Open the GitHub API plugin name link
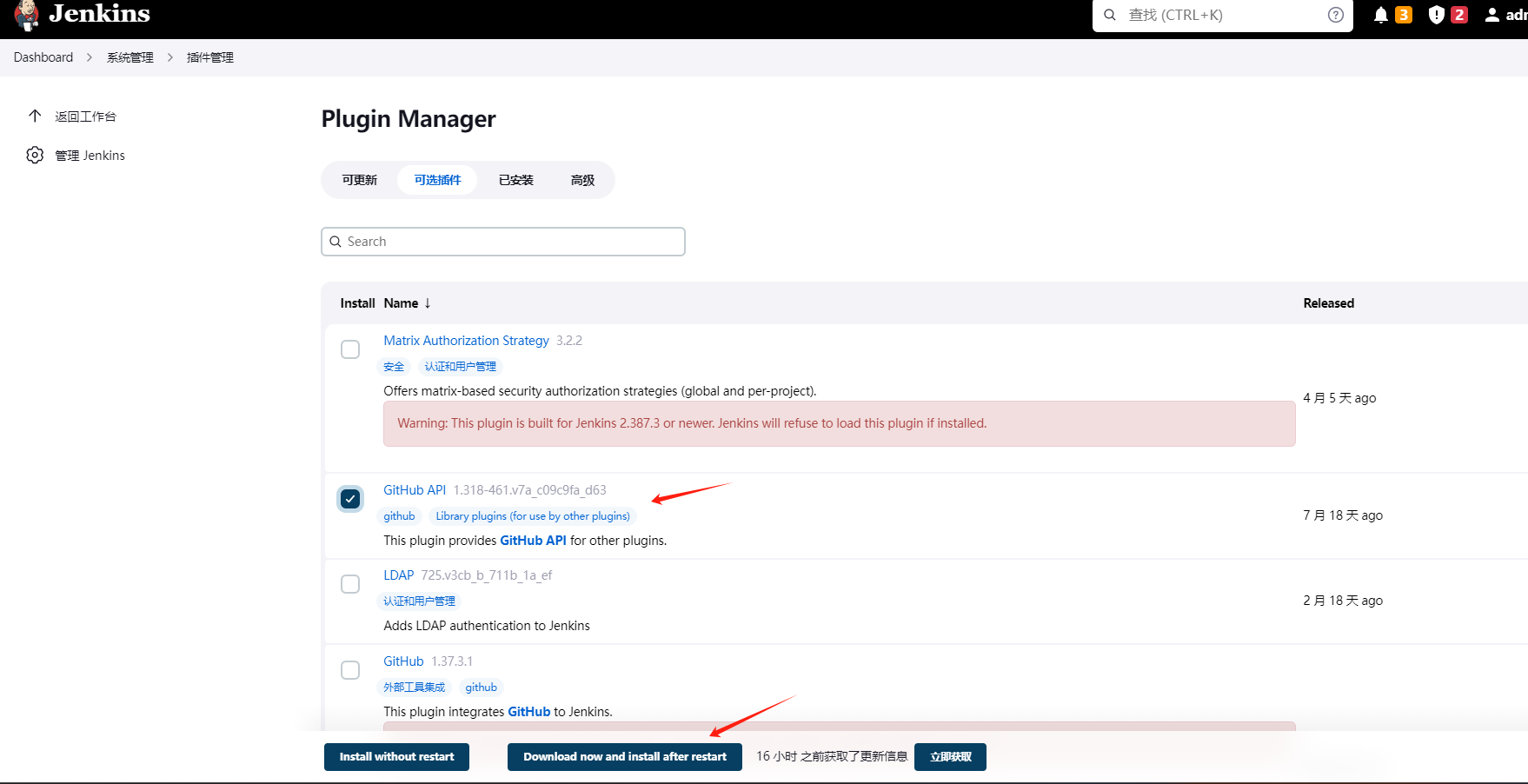This screenshot has width=1528, height=784. 415,490
